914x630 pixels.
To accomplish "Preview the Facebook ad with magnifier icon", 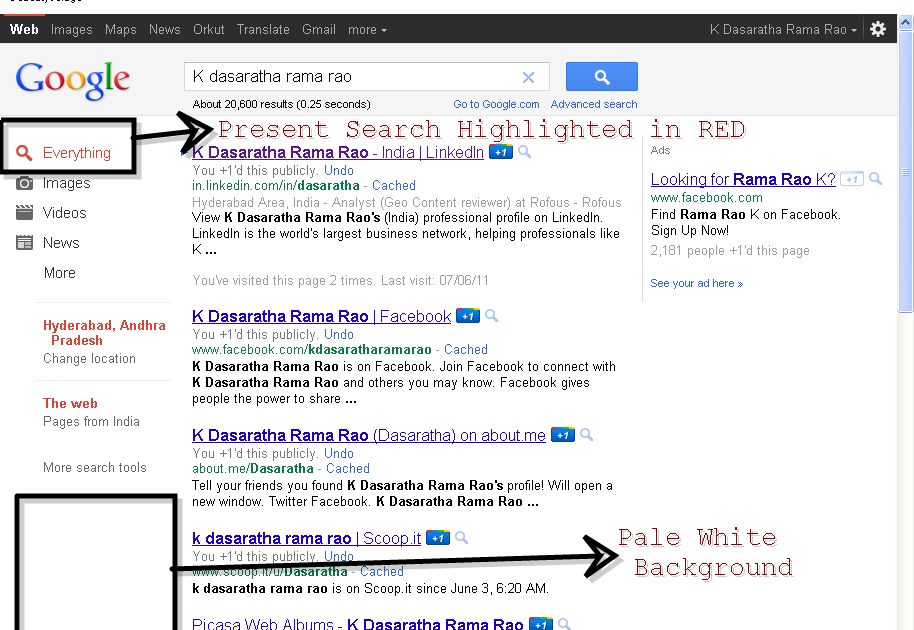I will (x=876, y=179).
